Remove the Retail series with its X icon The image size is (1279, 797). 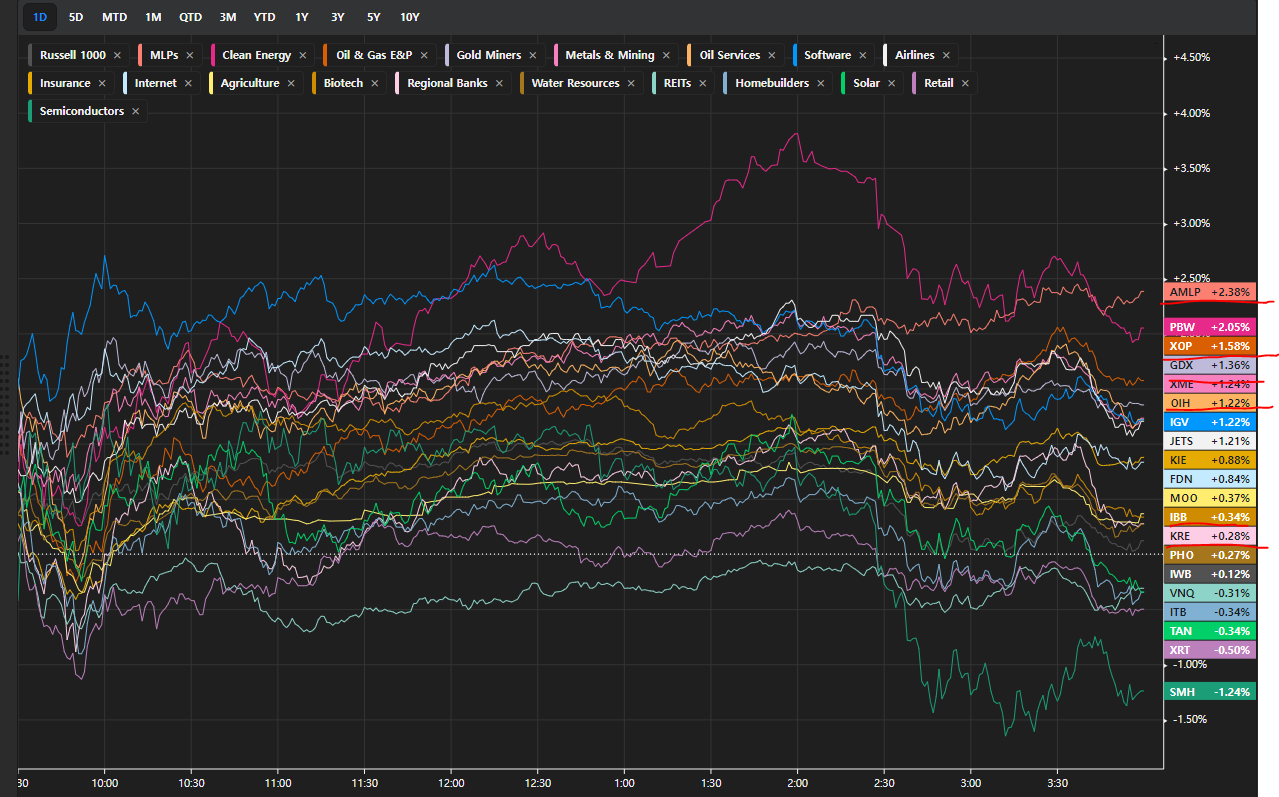click(x=965, y=84)
